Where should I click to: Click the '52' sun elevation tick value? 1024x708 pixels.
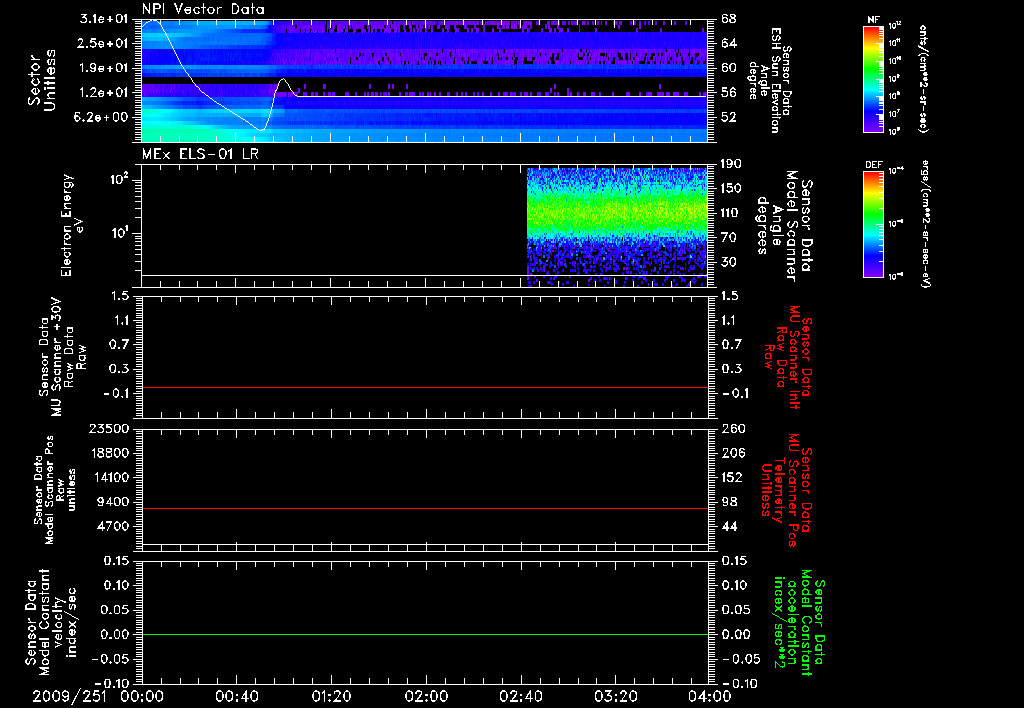click(729, 118)
